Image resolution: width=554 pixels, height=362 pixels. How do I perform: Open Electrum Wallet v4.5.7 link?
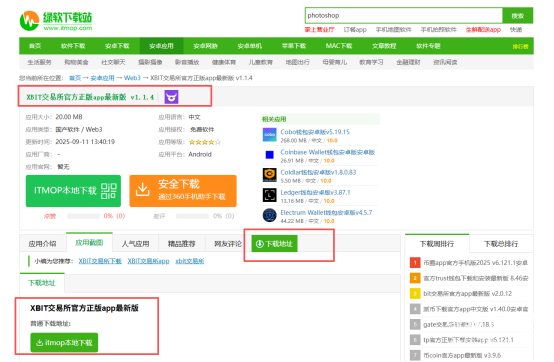click(326, 212)
